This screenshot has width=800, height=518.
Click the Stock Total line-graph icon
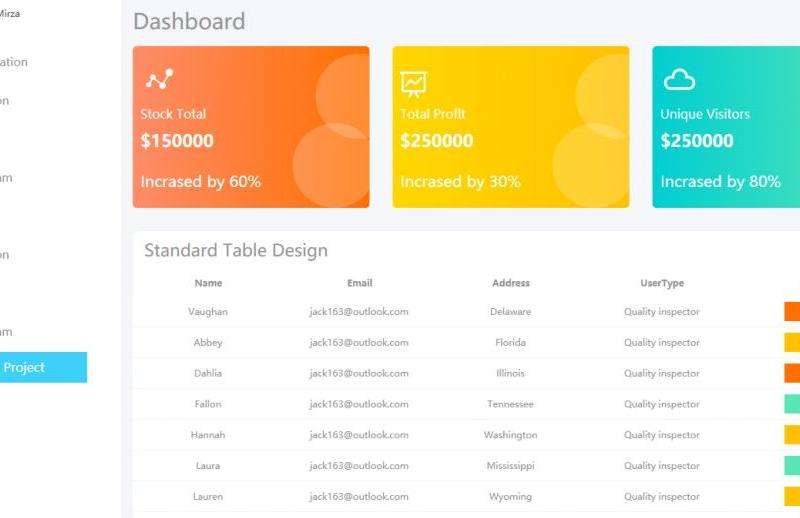point(156,80)
